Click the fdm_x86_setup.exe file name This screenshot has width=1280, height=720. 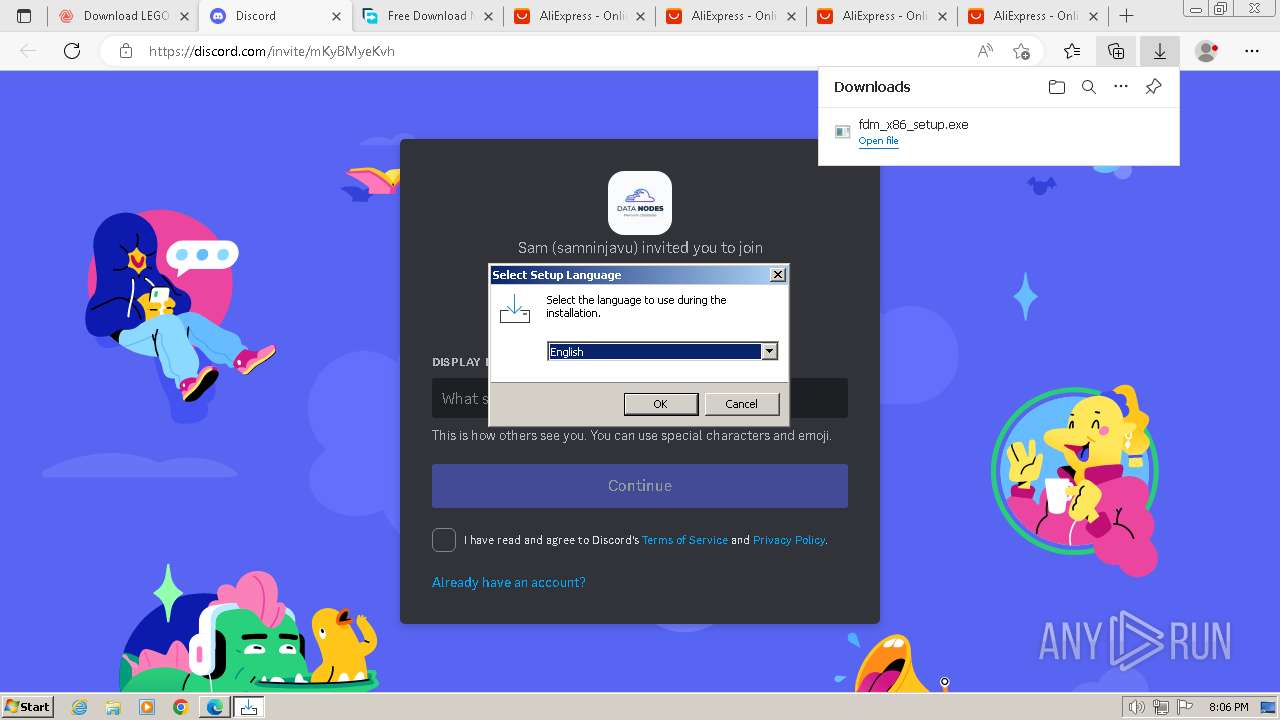(913, 125)
